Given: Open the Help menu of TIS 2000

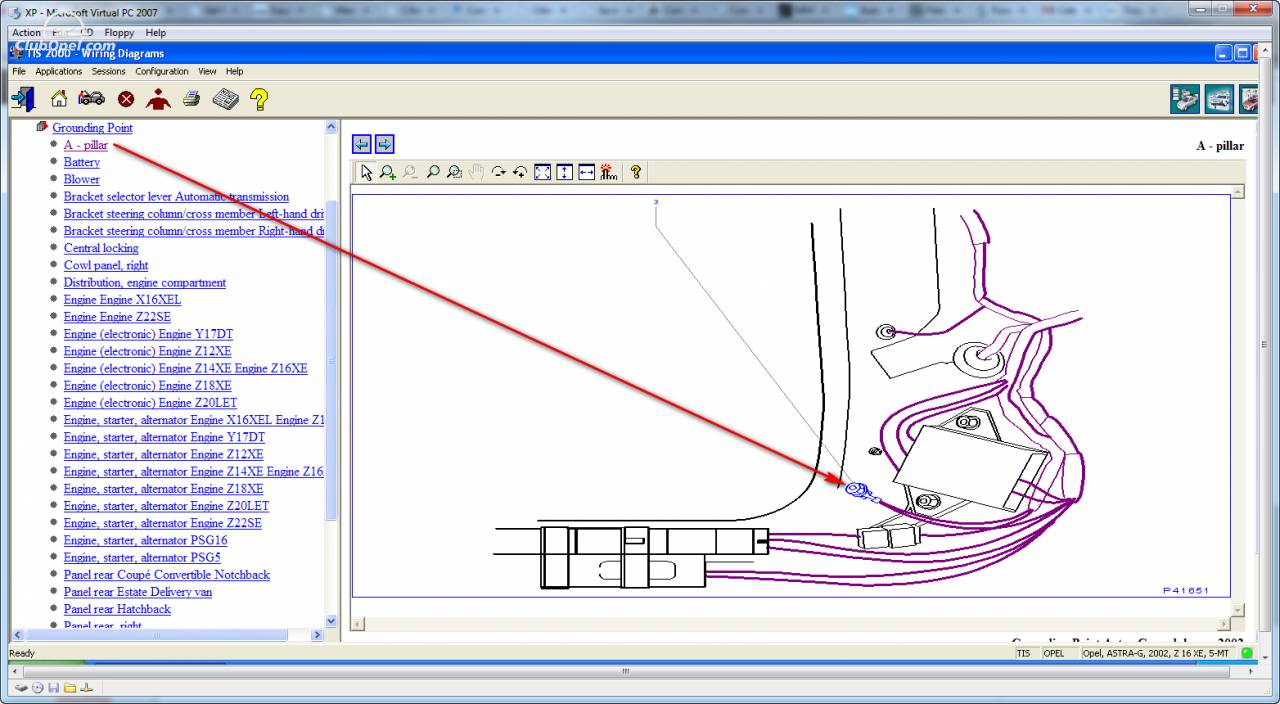Looking at the screenshot, I should click(x=234, y=72).
